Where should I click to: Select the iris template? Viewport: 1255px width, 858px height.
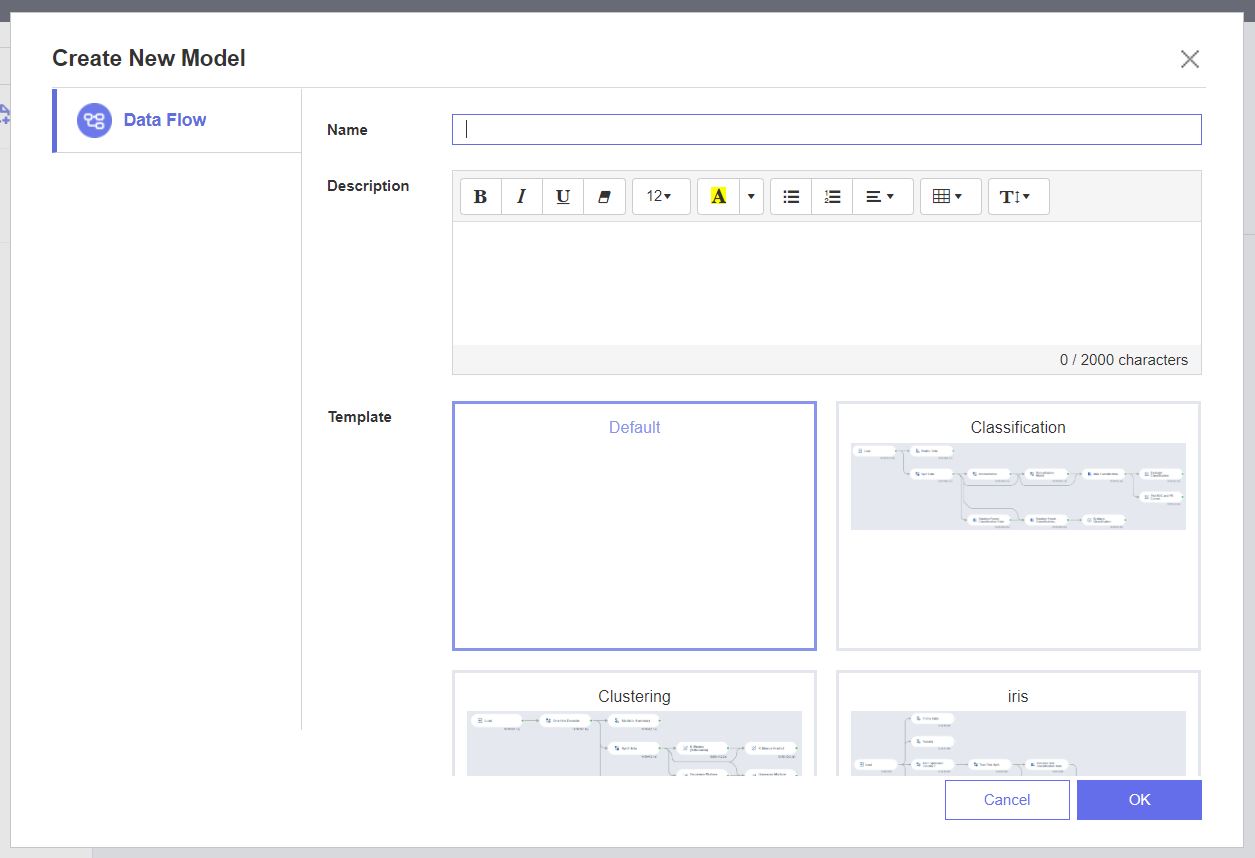tap(1018, 723)
